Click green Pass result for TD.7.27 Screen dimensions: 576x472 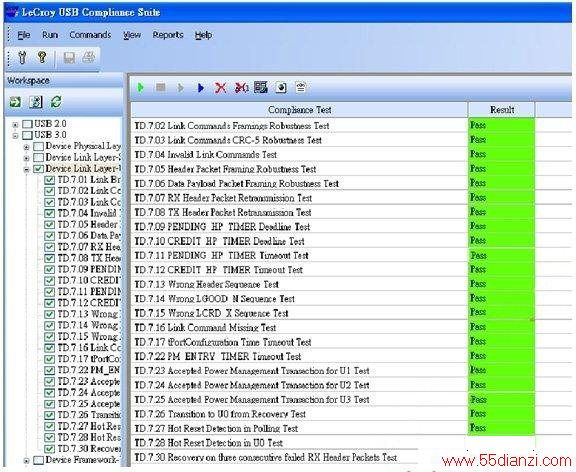501,428
